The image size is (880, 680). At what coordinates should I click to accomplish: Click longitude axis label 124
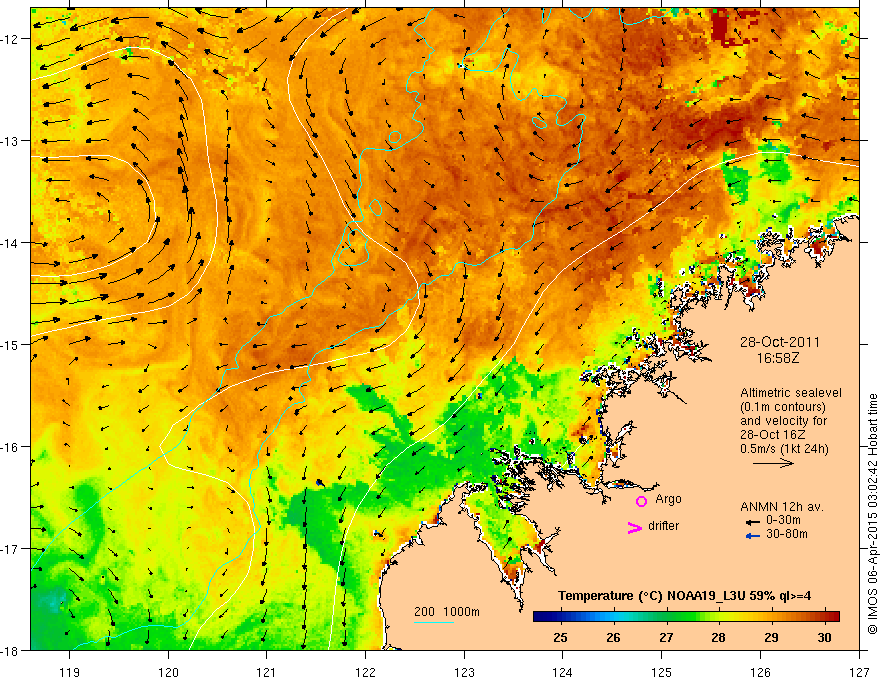click(563, 672)
